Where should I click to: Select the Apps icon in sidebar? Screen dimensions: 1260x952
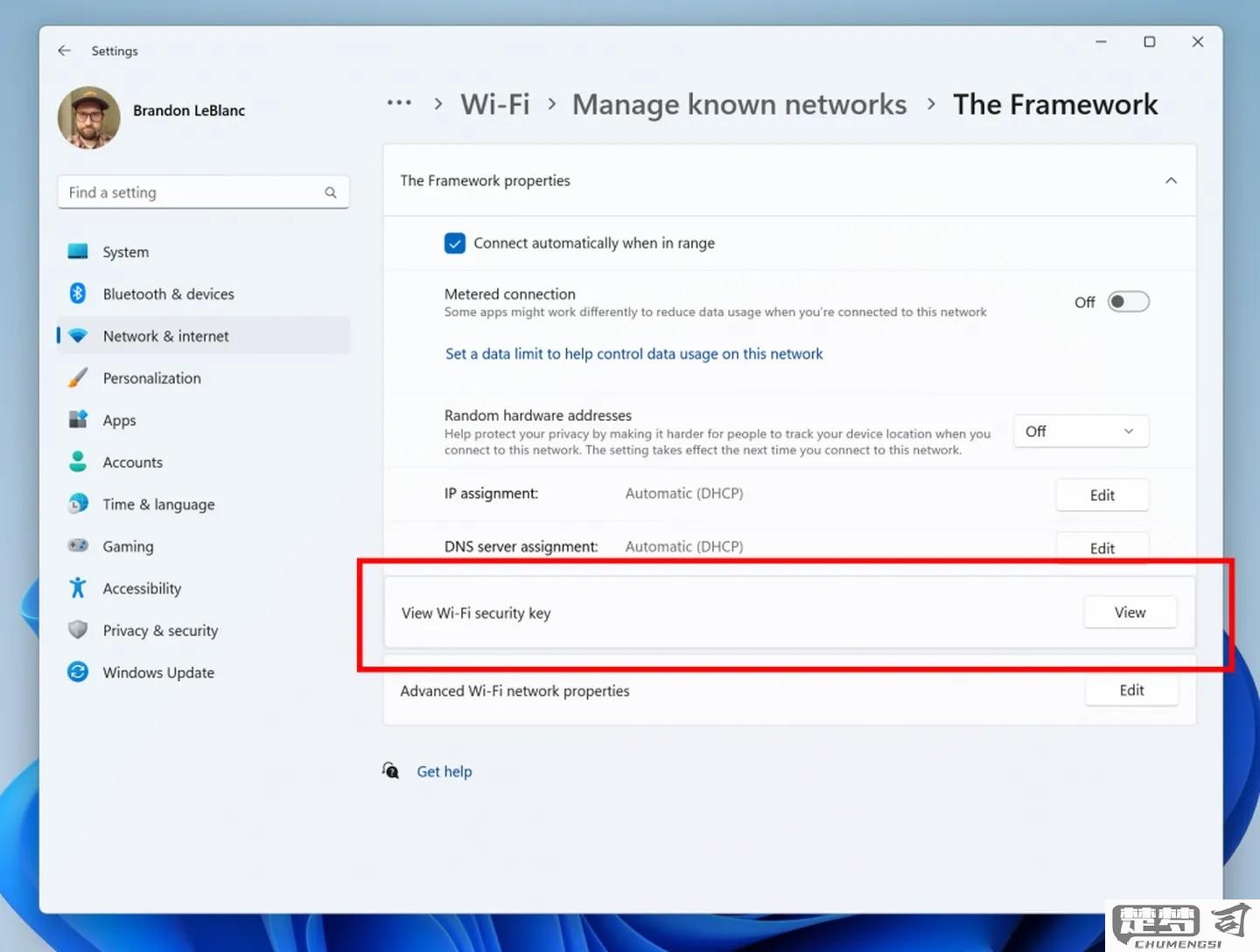[x=78, y=420]
